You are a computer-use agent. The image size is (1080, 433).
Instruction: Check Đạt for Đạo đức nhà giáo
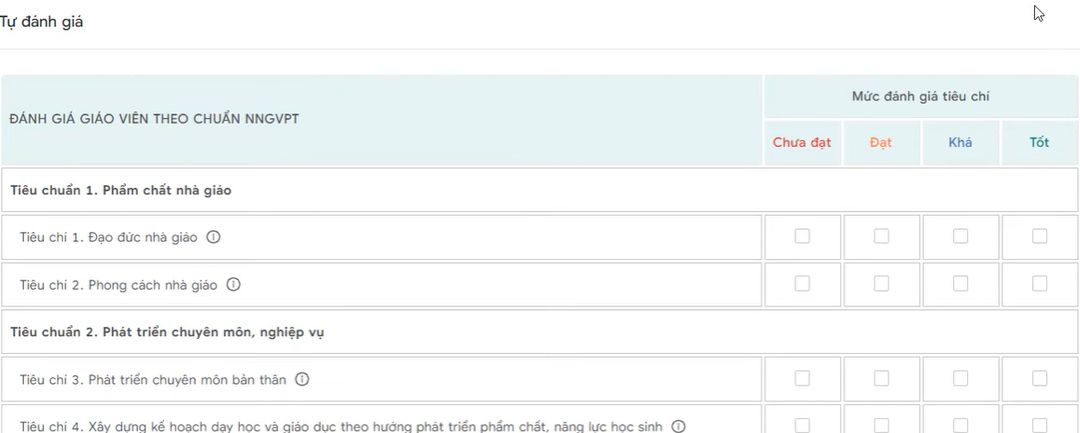click(881, 237)
